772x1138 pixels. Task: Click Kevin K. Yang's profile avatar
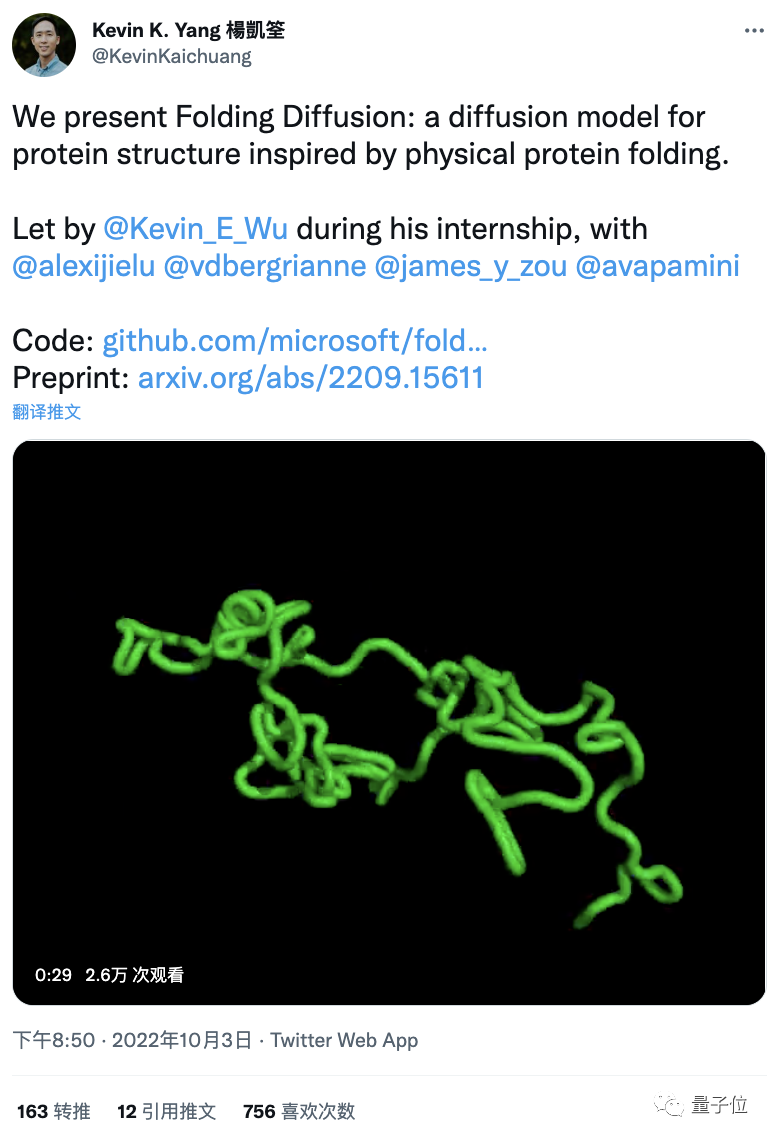(x=43, y=44)
